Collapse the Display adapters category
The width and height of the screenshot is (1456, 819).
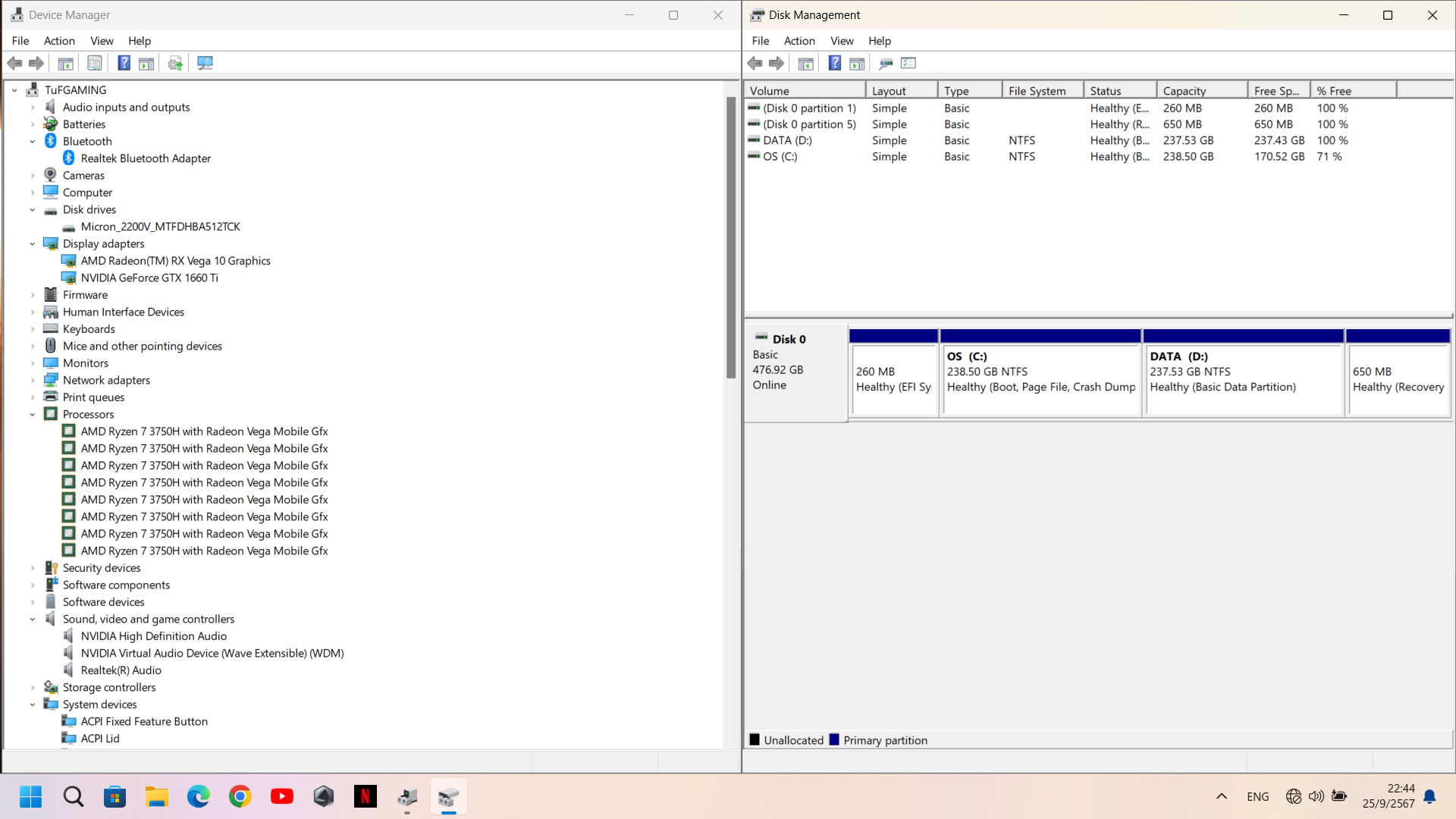pyautogui.click(x=33, y=243)
